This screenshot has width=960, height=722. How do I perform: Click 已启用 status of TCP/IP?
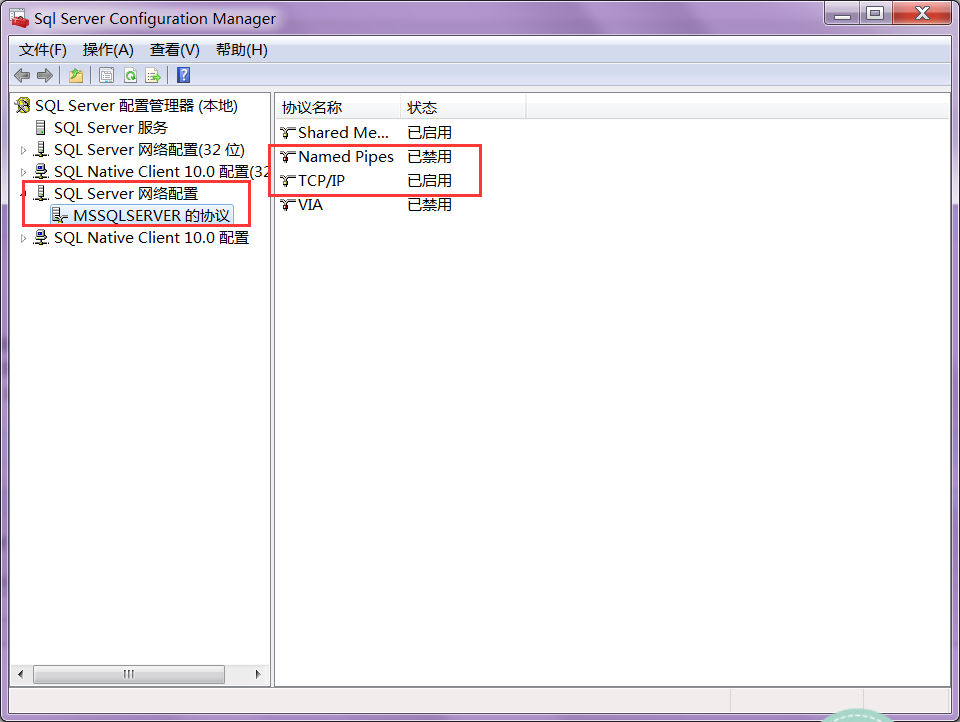430,181
